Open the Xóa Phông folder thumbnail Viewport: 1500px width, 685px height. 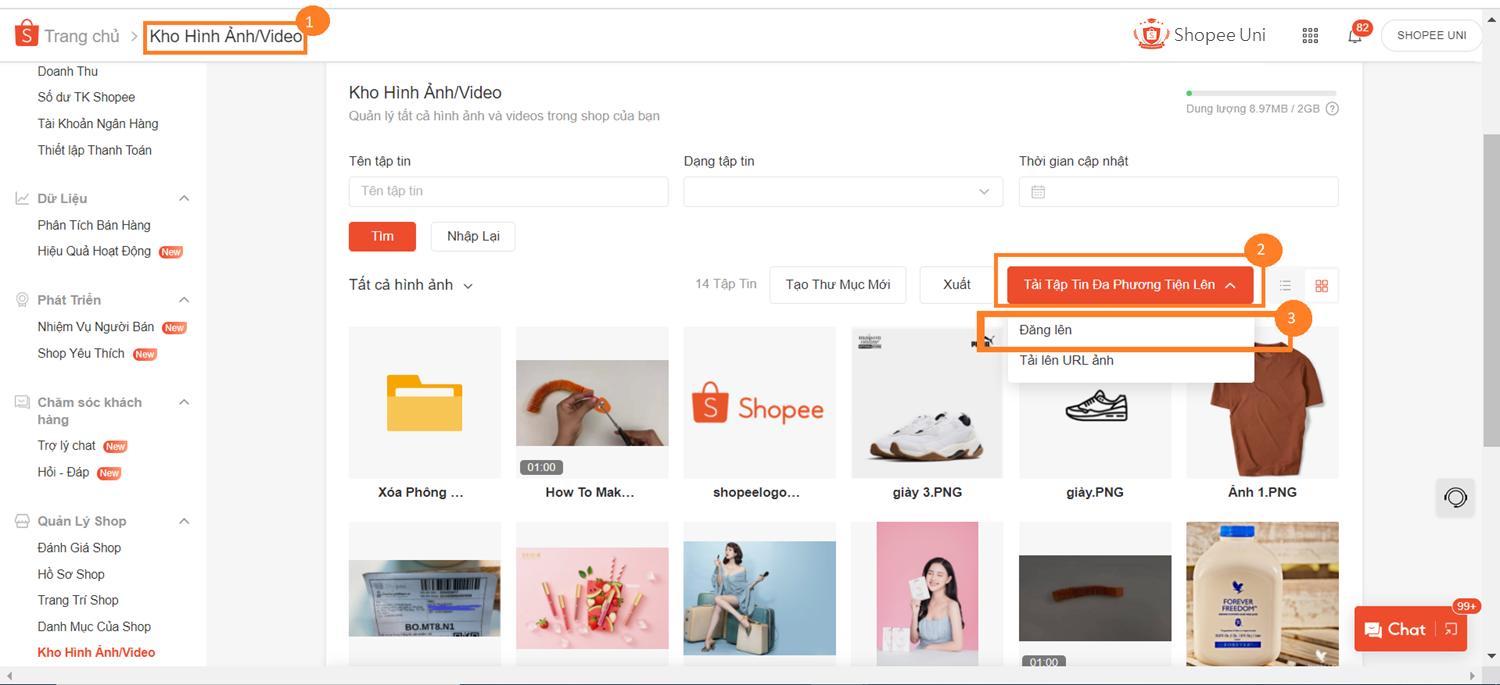[x=424, y=402]
